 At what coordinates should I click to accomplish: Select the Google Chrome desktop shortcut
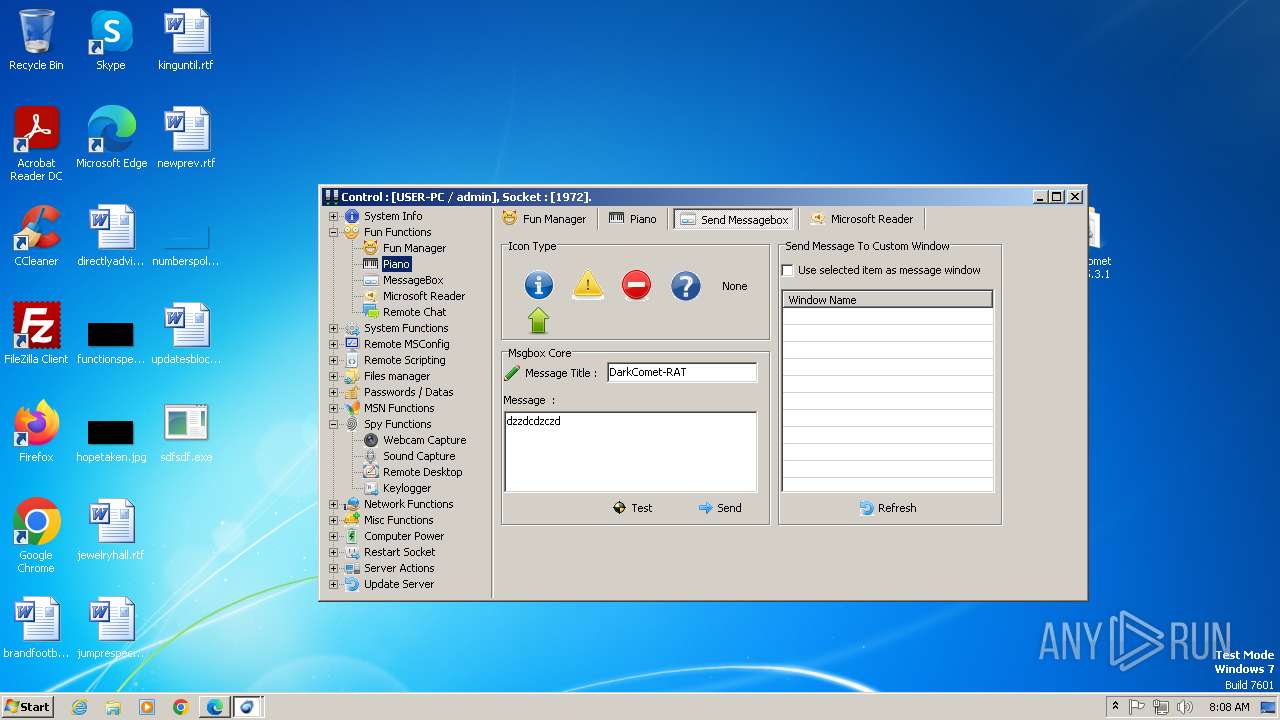36,536
